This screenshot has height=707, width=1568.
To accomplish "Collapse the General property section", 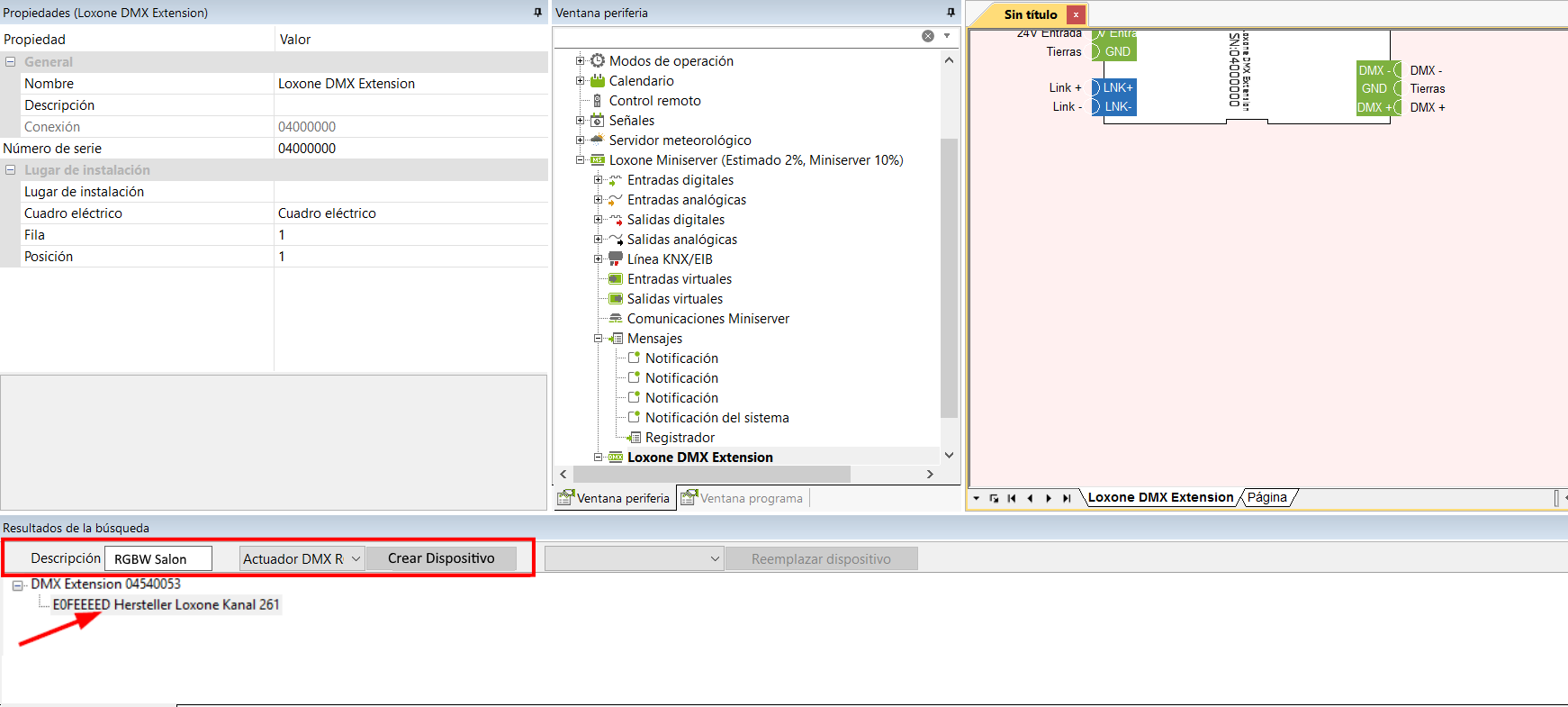I will click(11, 62).
